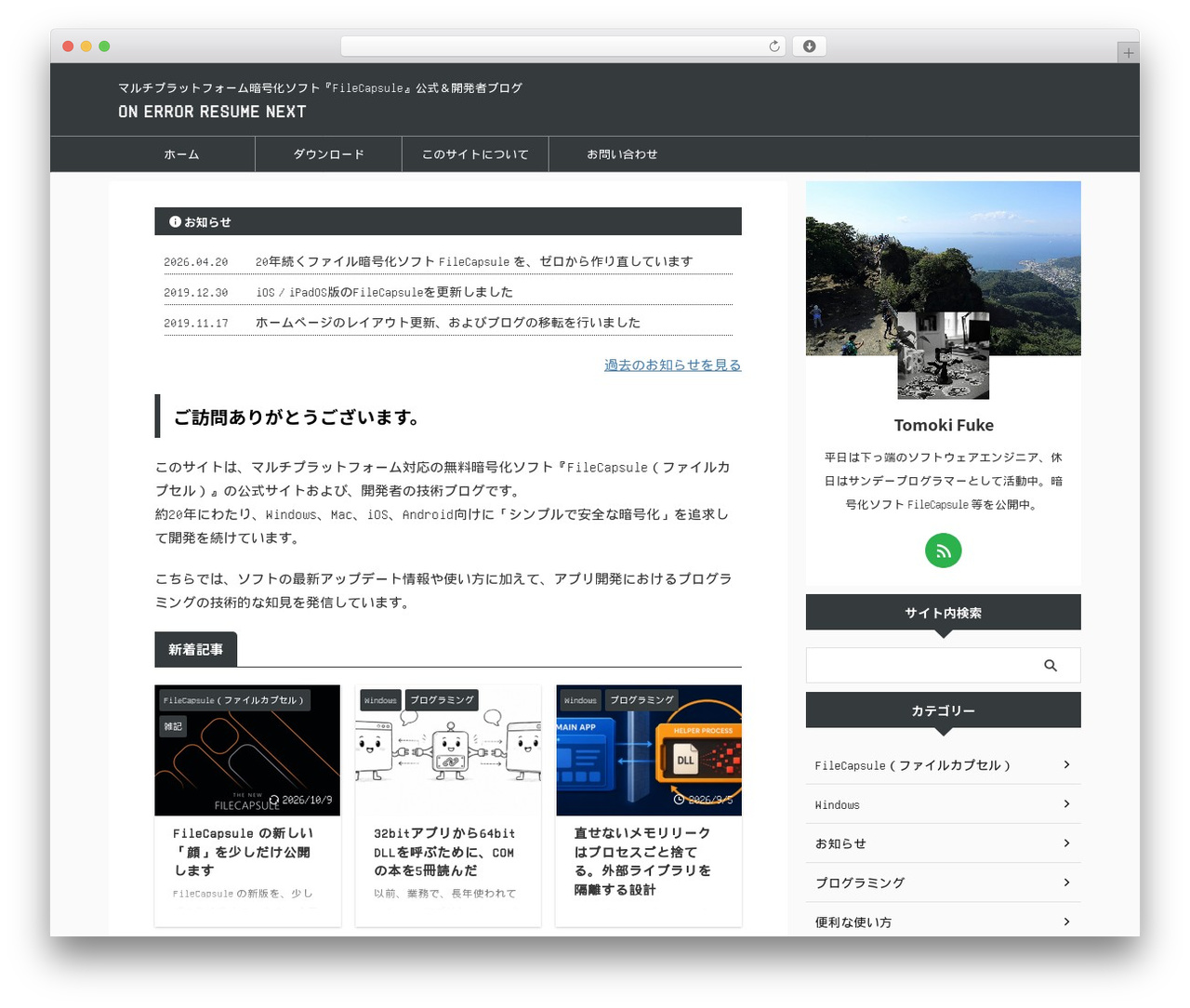The width and height of the screenshot is (1190, 1008).
Task: Expand the プログラミング category chevron
Action: click(1066, 882)
